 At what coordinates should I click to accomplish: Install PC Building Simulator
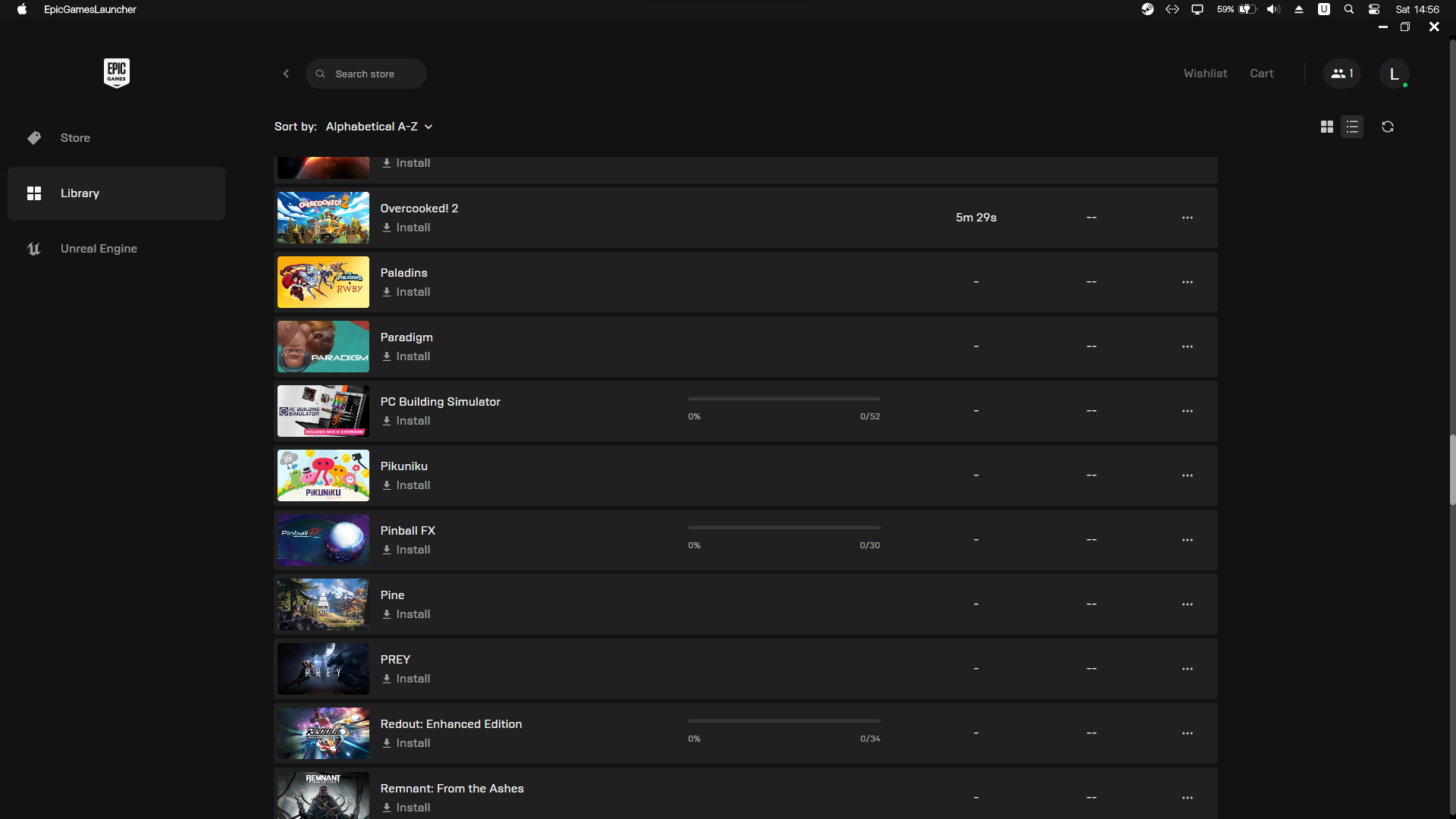click(406, 421)
